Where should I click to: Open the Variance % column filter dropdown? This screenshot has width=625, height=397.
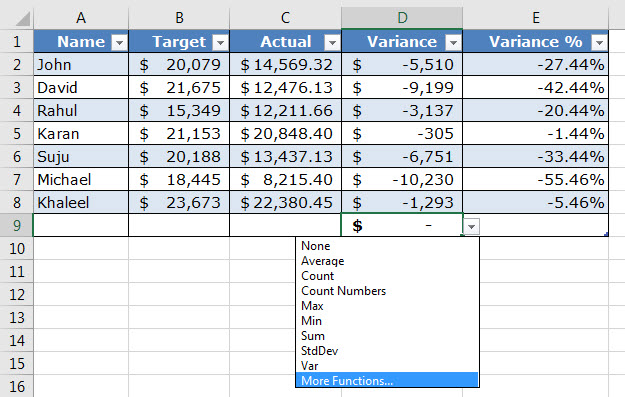pos(599,42)
